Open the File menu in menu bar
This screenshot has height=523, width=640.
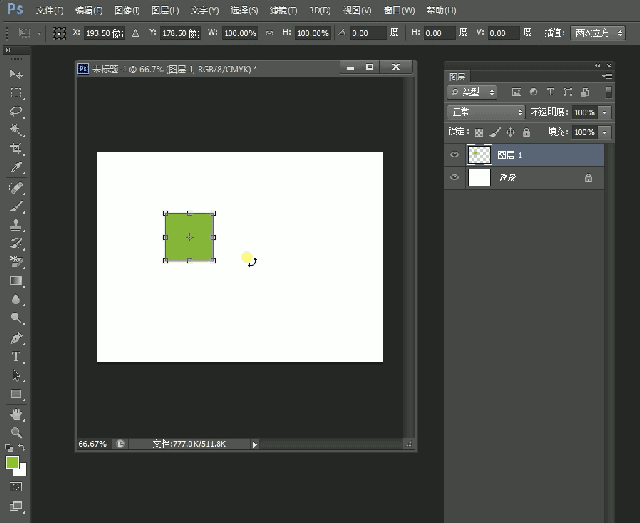tap(49, 10)
